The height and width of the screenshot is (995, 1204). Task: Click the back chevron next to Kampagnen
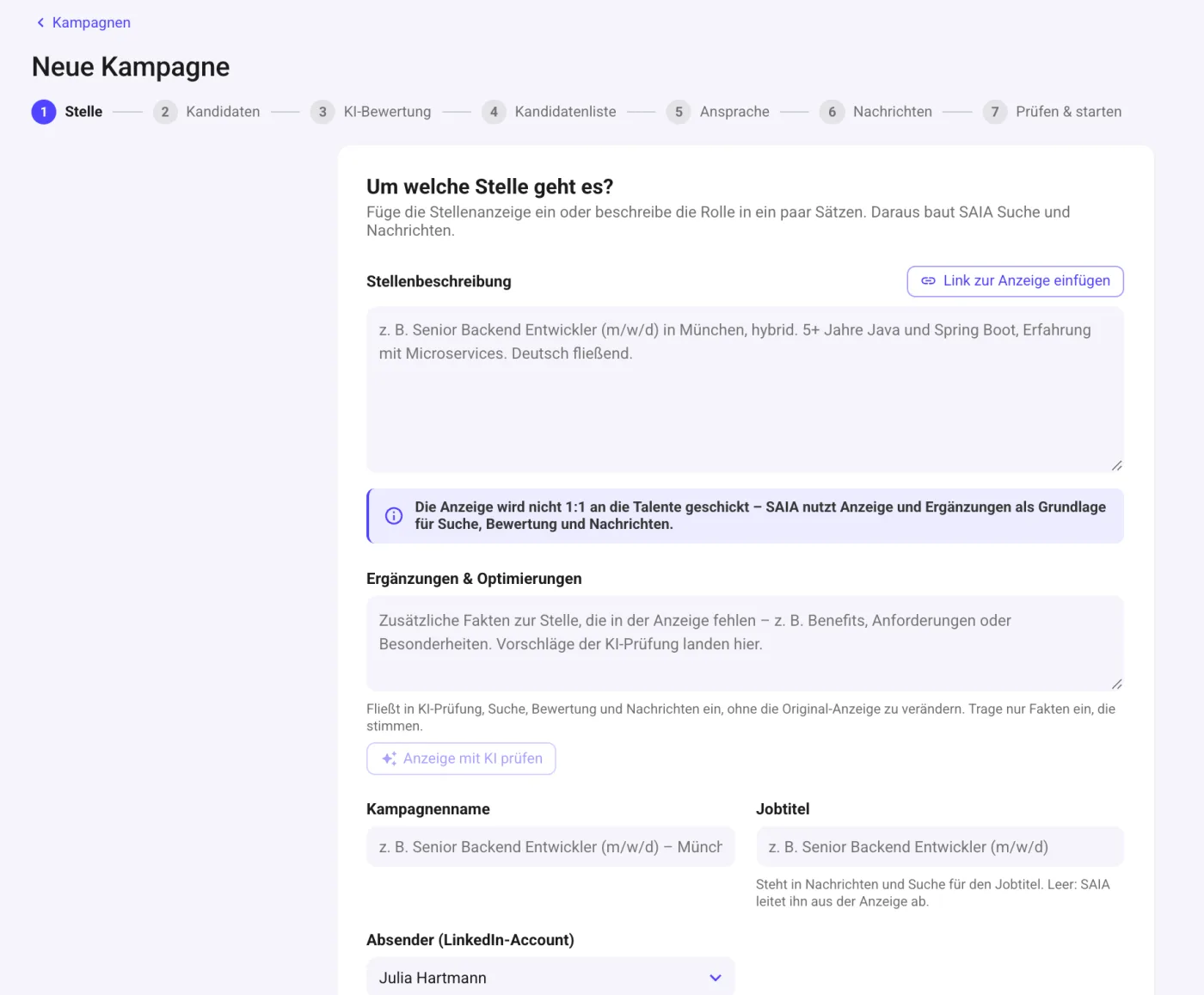click(x=40, y=22)
